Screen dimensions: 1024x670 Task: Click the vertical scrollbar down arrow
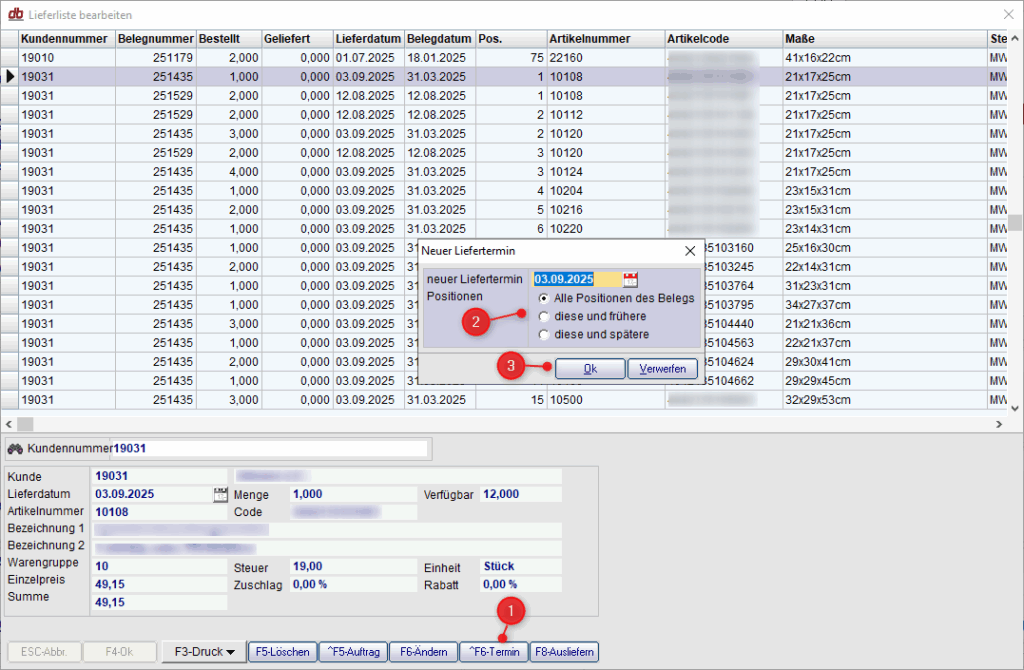click(1015, 408)
